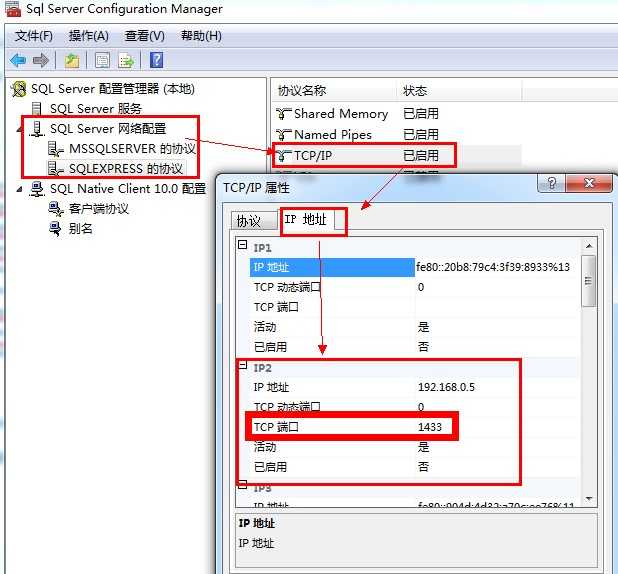Click the Named Pipes 已启用 status cell
This screenshot has height=574, width=618.
click(421, 135)
